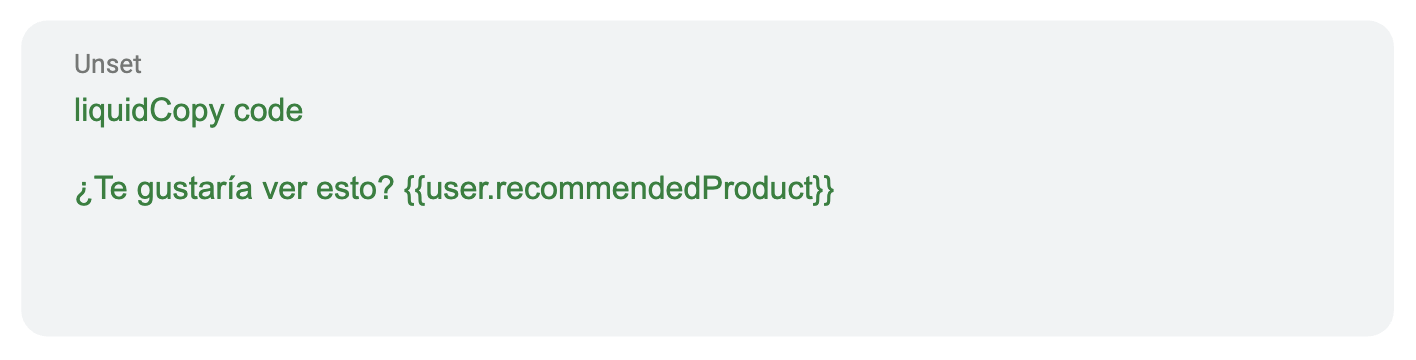Image resolution: width=1416 pixels, height=360 pixels.
Task: Click the closing }} braces
Action: click(823, 189)
